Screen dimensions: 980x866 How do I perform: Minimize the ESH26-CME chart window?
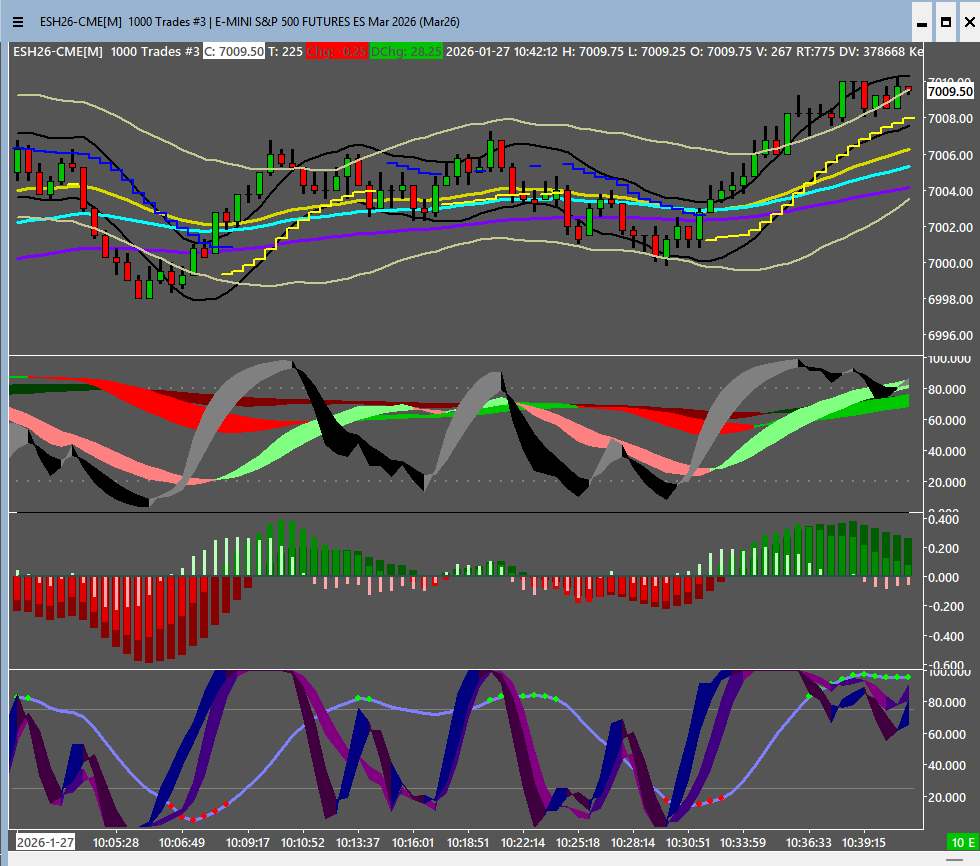(922, 21)
